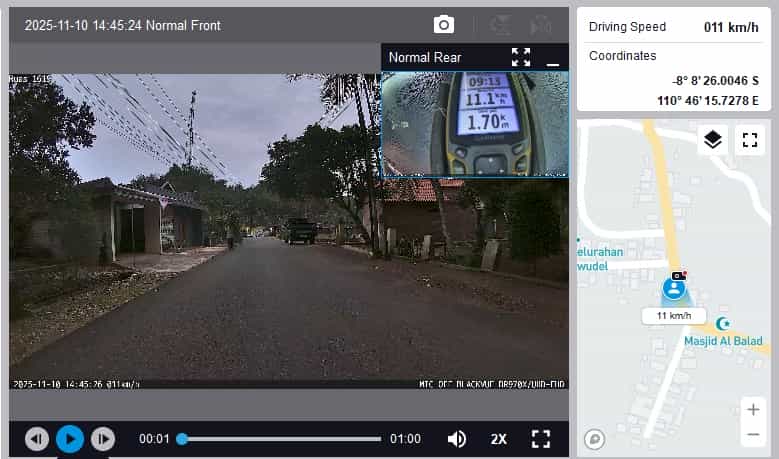Viewport: 779px width, 459px height.
Task: Enter fullscreen video playback mode
Action: tap(541, 438)
